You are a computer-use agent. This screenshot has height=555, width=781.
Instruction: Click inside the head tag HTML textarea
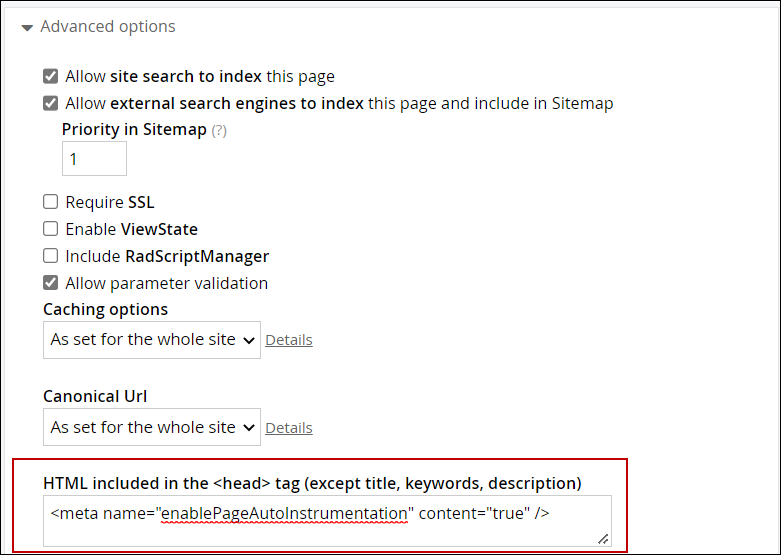pos(327,521)
